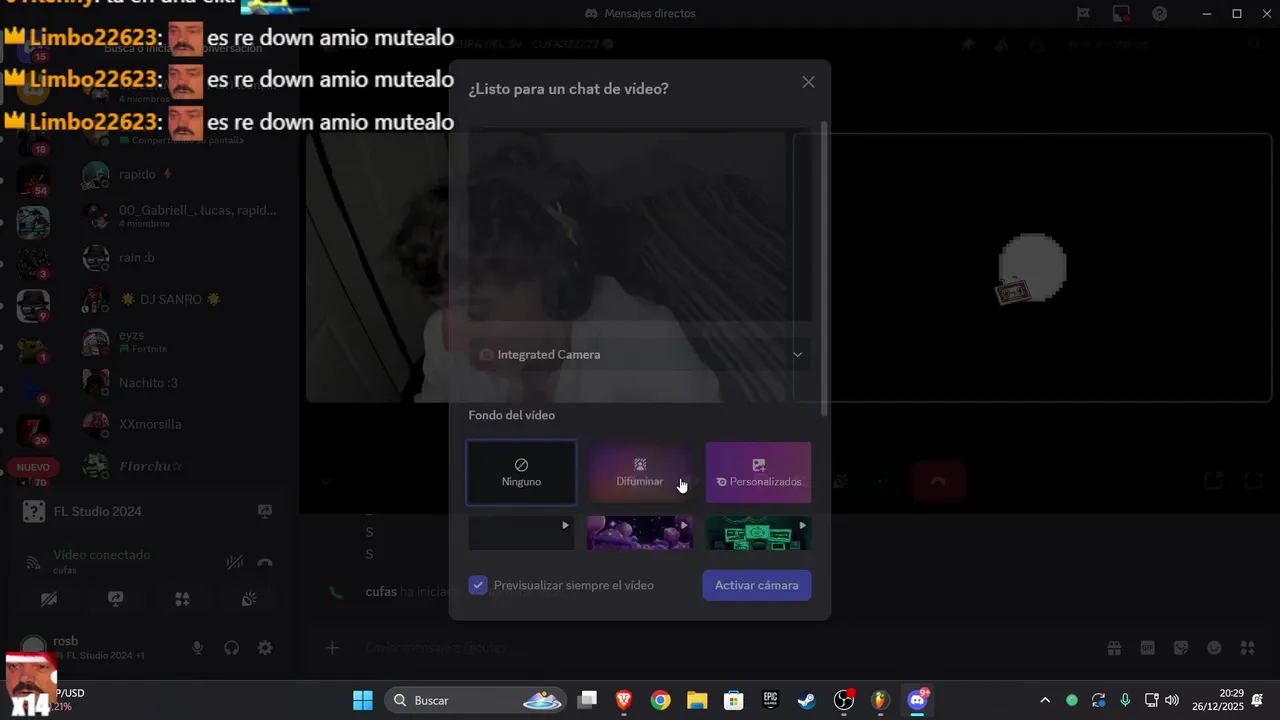
Task: Toggle noise suppression icon beside Vídeo conectado
Action: (x=235, y=562)
